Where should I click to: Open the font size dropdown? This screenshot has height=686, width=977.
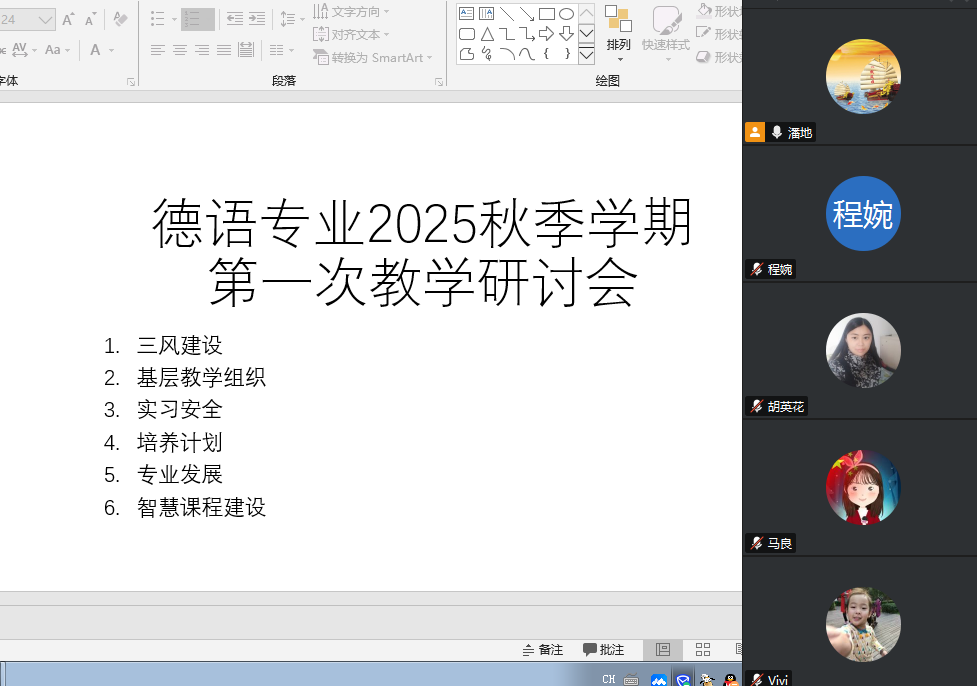click(x=46, y=19)
